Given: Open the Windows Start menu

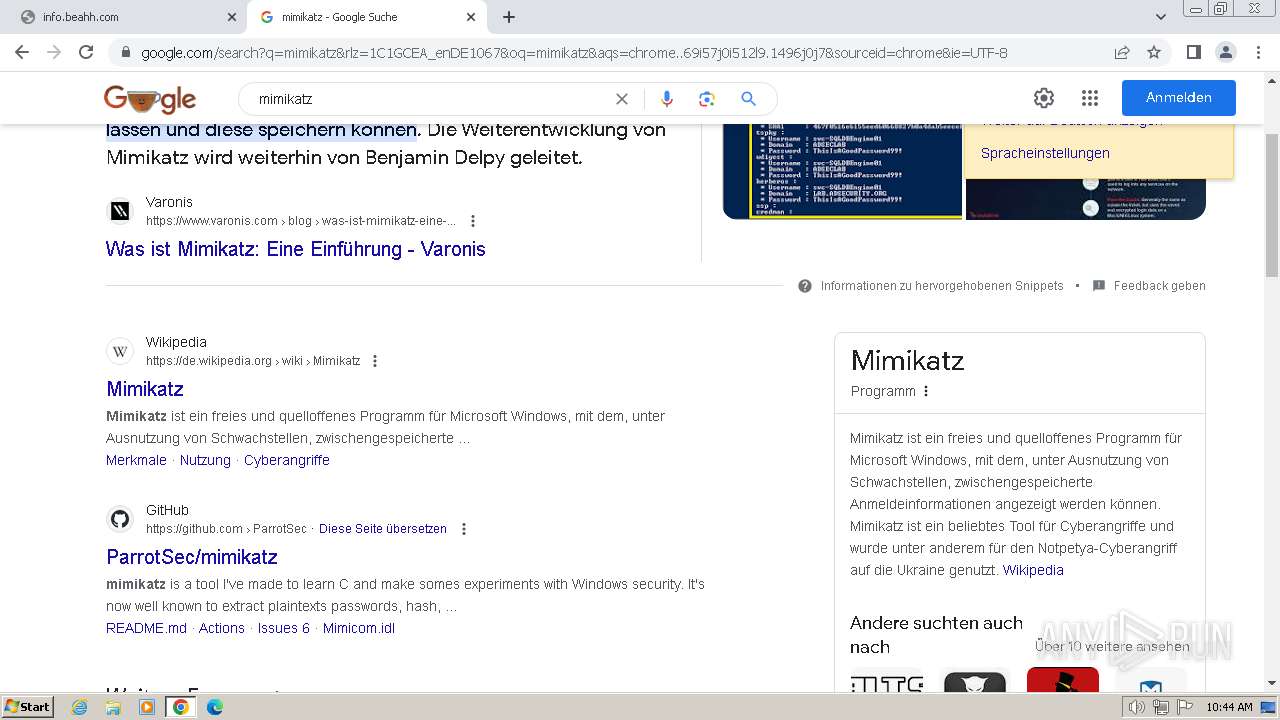Looking at the screenshot, I should coord(28,707).
